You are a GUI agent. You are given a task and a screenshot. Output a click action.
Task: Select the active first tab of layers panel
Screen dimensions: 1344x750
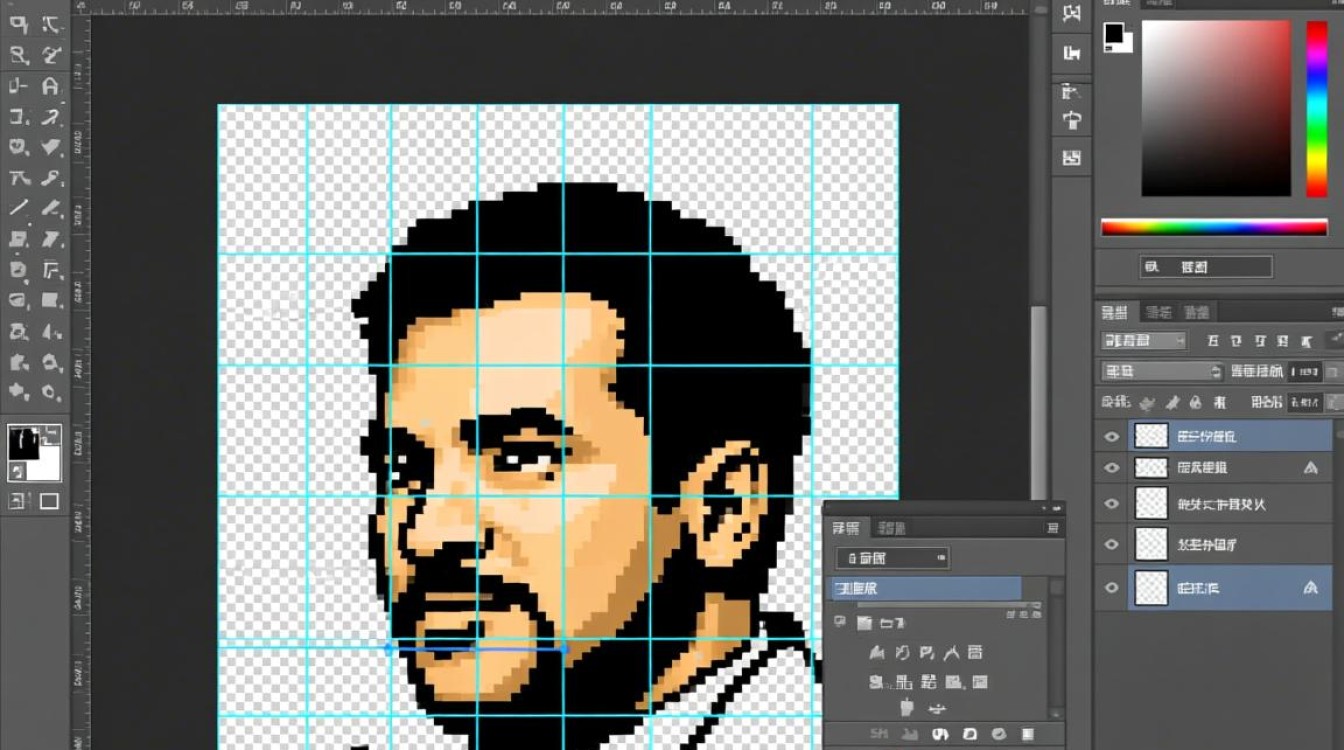coord(1115,312)
